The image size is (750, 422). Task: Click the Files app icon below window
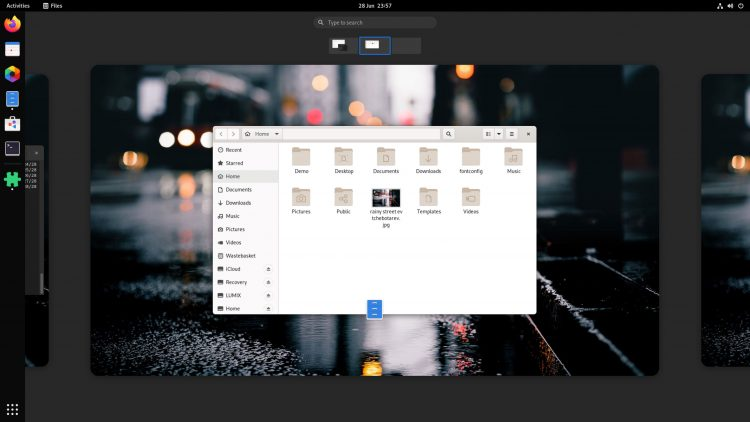coord(375,309)
